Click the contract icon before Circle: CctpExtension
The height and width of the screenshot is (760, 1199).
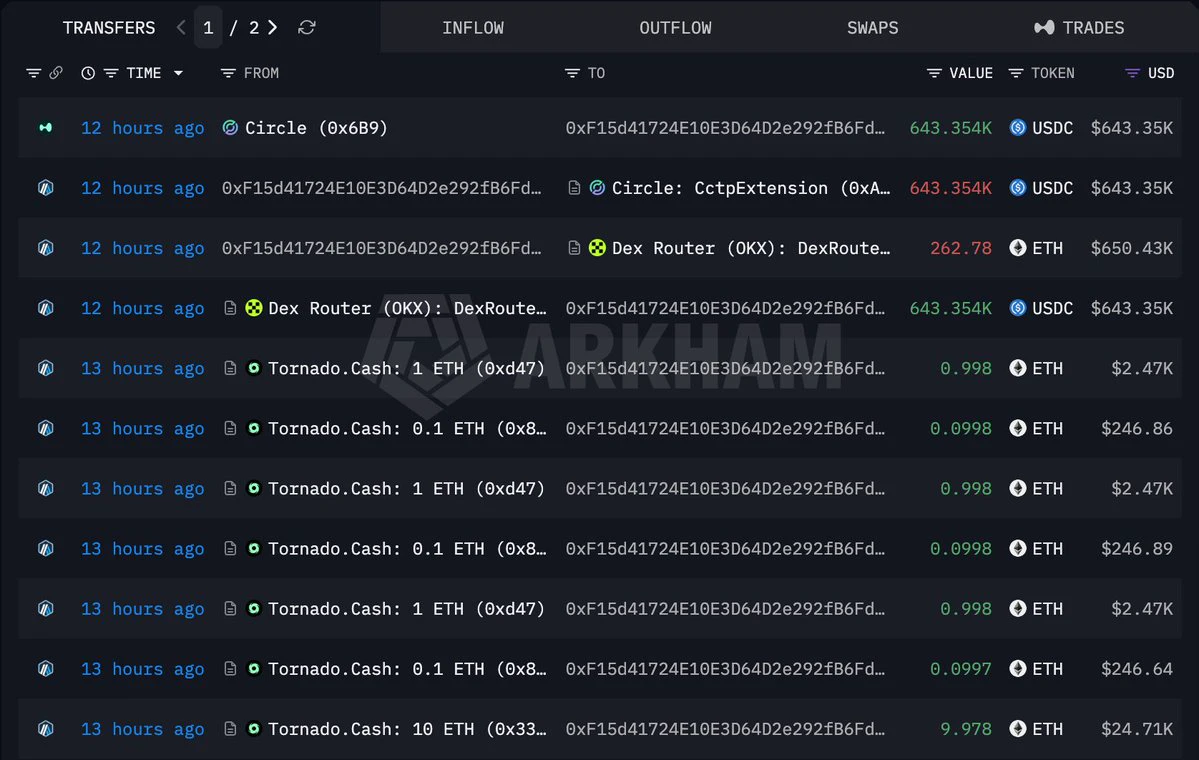(x=574, y=188)
